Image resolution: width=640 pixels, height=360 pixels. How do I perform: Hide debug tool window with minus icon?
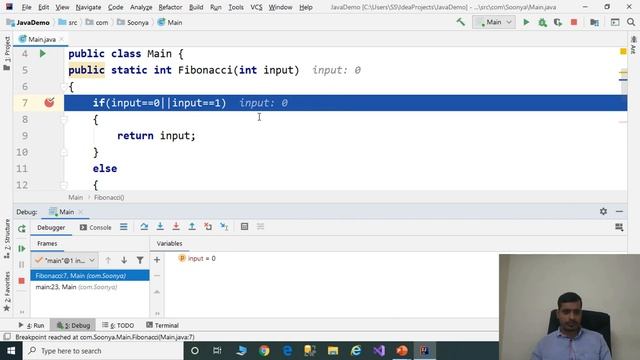pyautogui.click(x=619, y=211)
